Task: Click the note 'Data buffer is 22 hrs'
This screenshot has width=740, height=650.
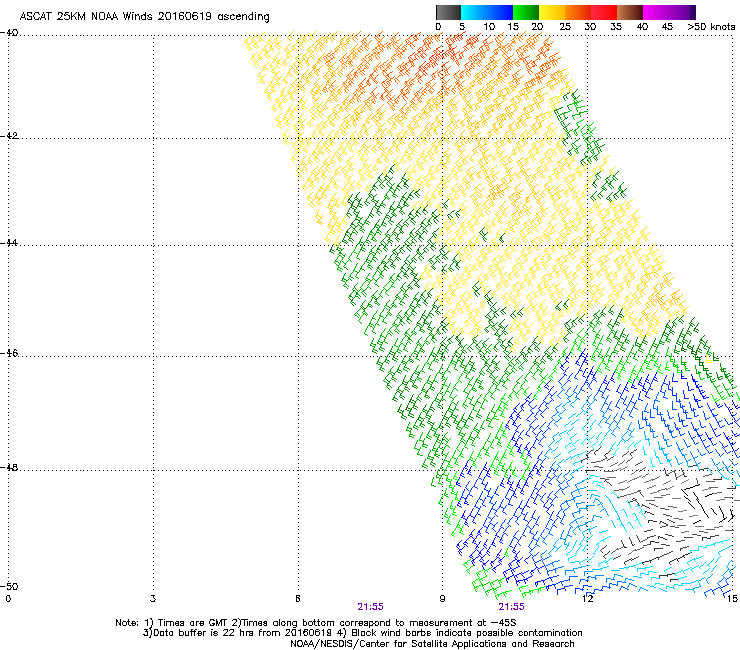Action: (204, 633)
